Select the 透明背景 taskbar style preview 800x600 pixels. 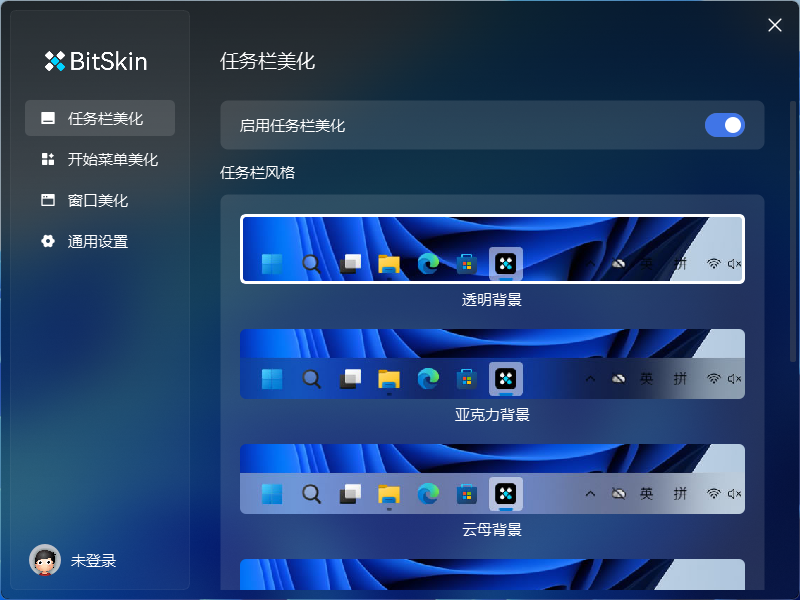492,249
